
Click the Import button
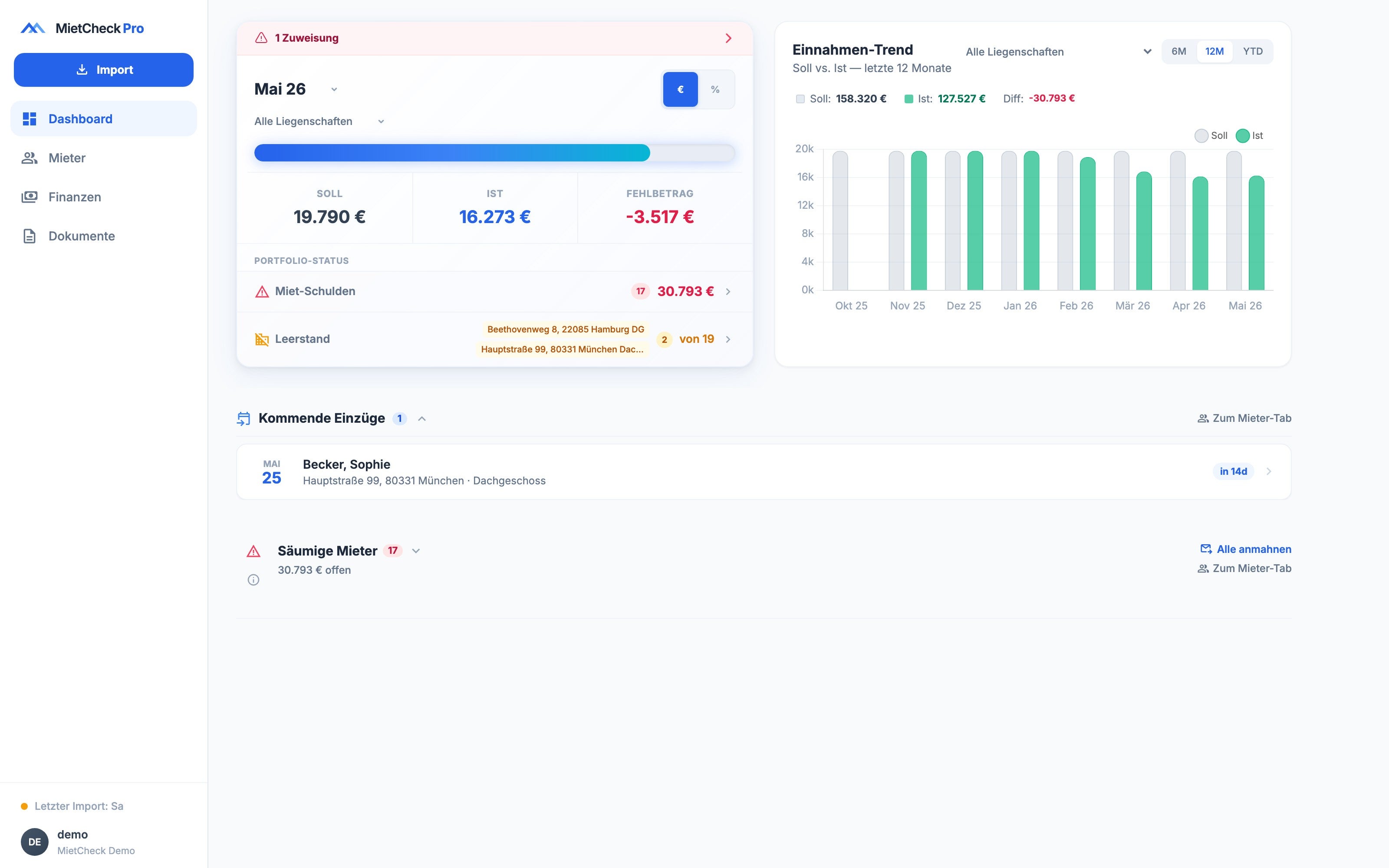[x=104, y=70]
